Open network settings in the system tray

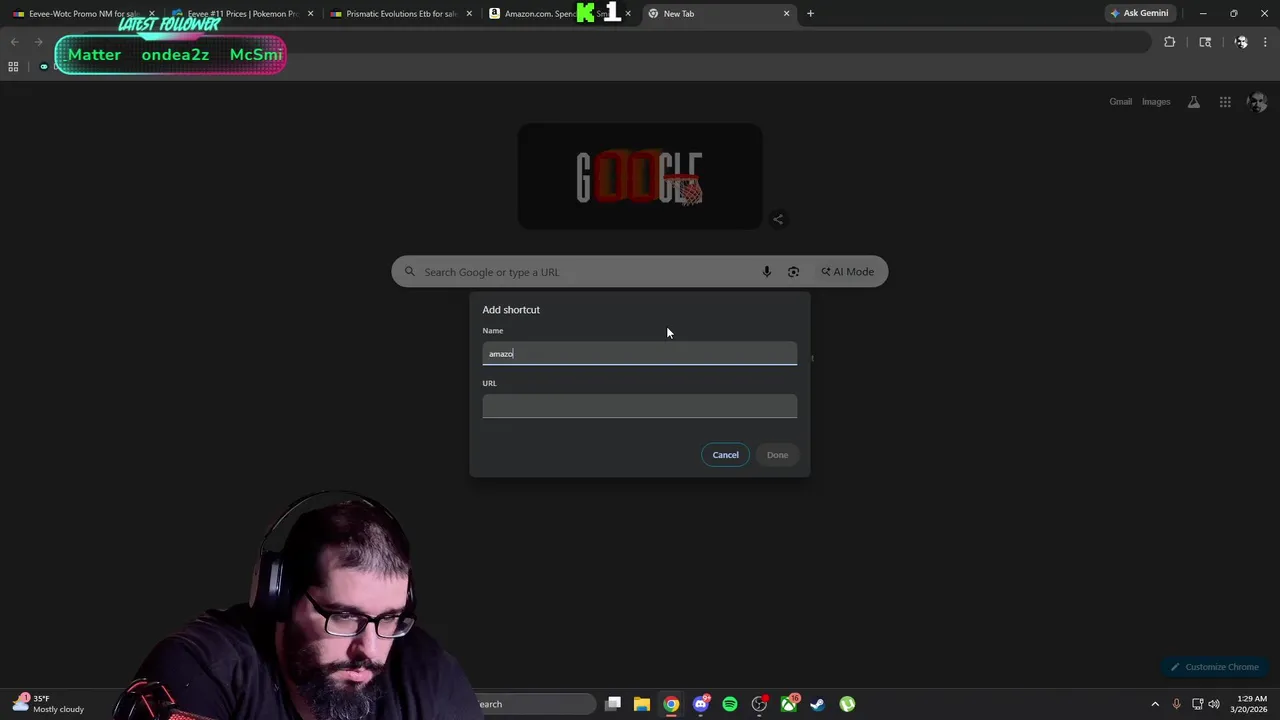1197,704
